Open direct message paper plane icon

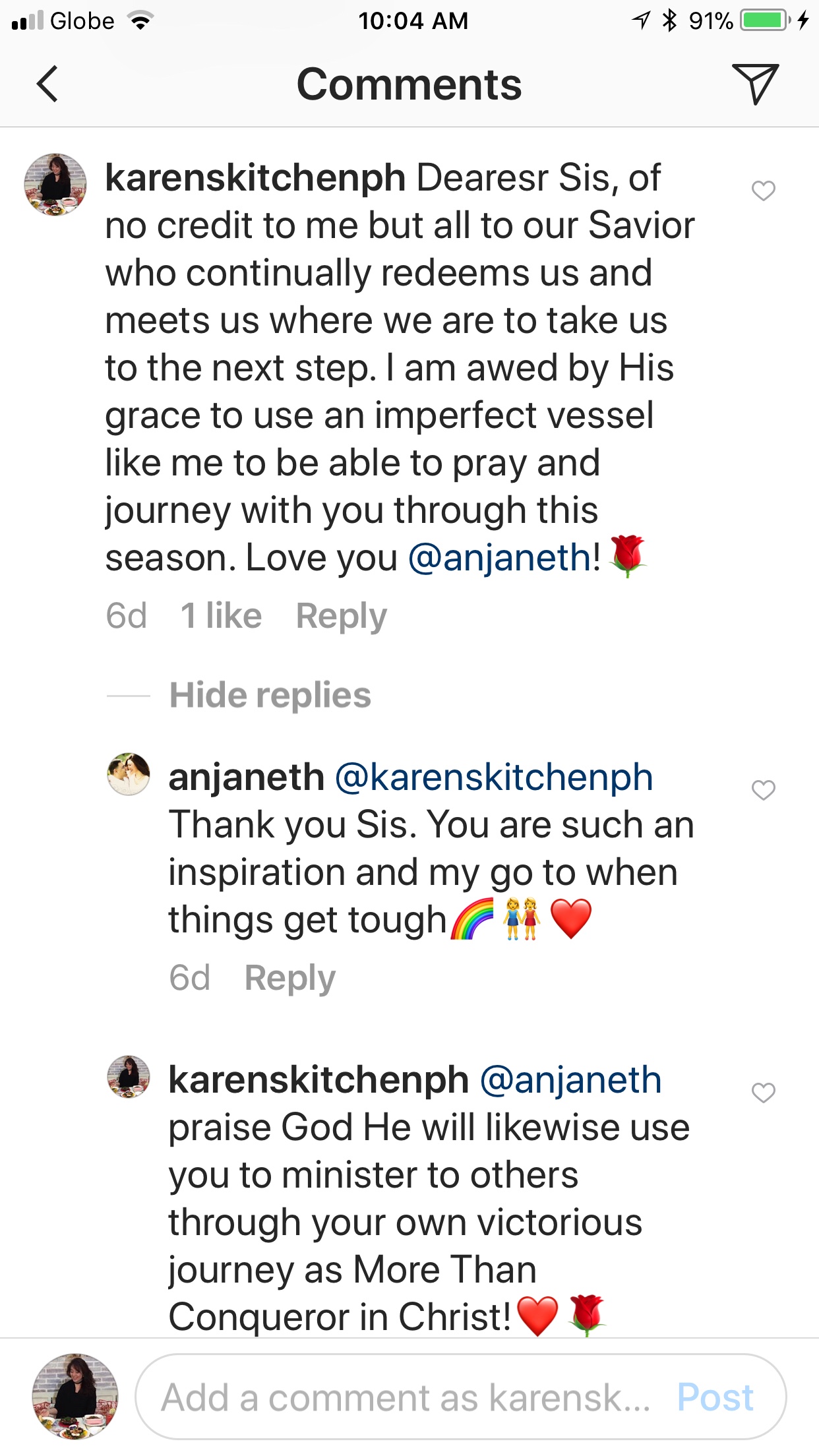(755, 84)
